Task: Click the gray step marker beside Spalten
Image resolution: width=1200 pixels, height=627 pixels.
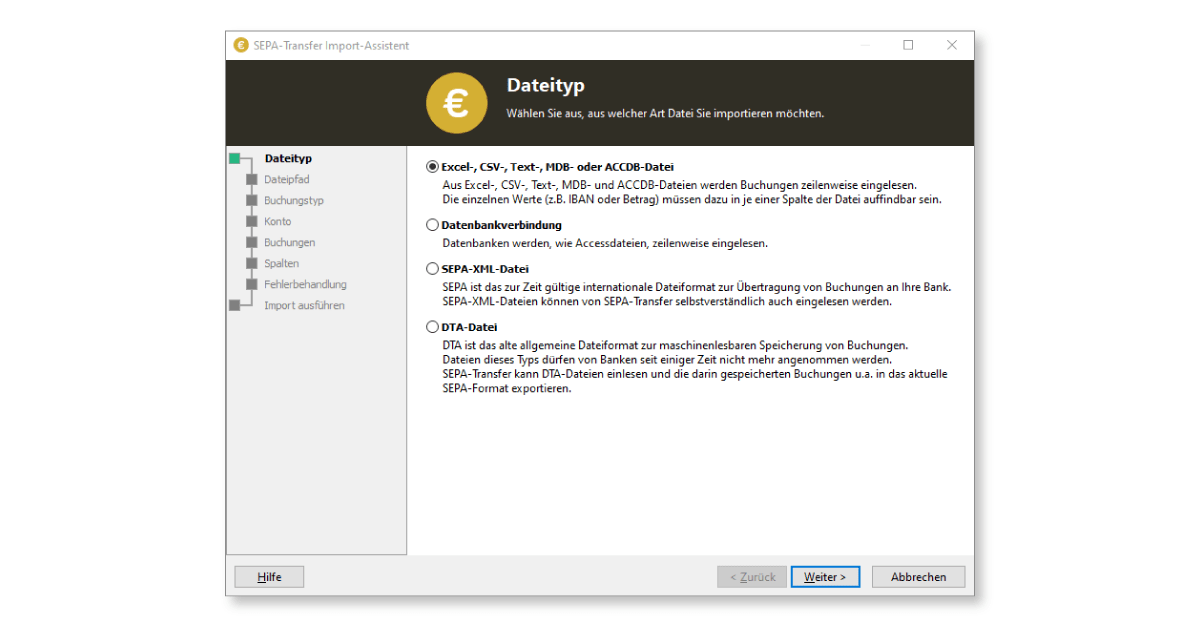Action: pyautogui.click(x=251, y=263)
